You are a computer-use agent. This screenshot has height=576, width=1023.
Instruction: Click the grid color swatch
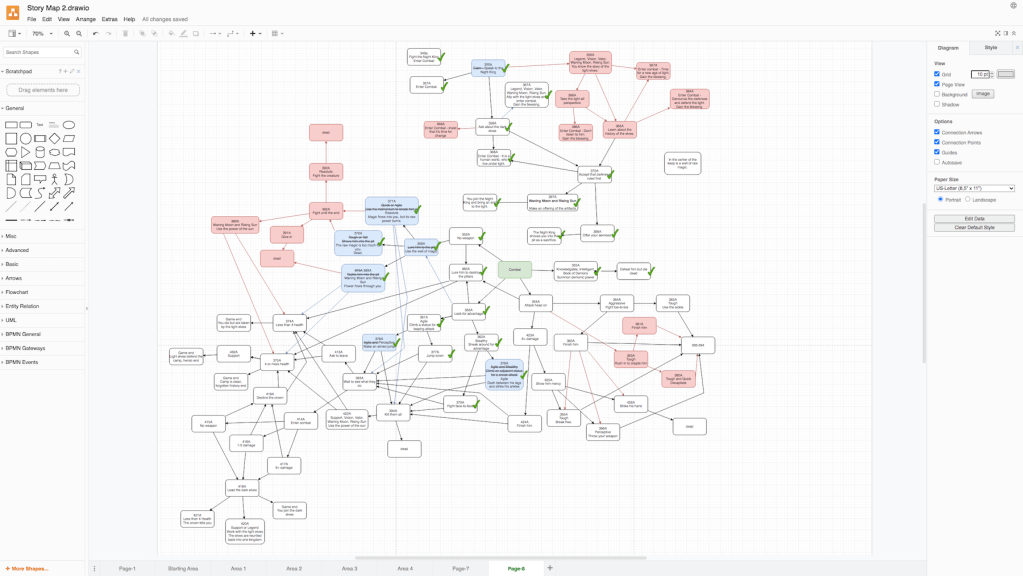point(1005,74)
